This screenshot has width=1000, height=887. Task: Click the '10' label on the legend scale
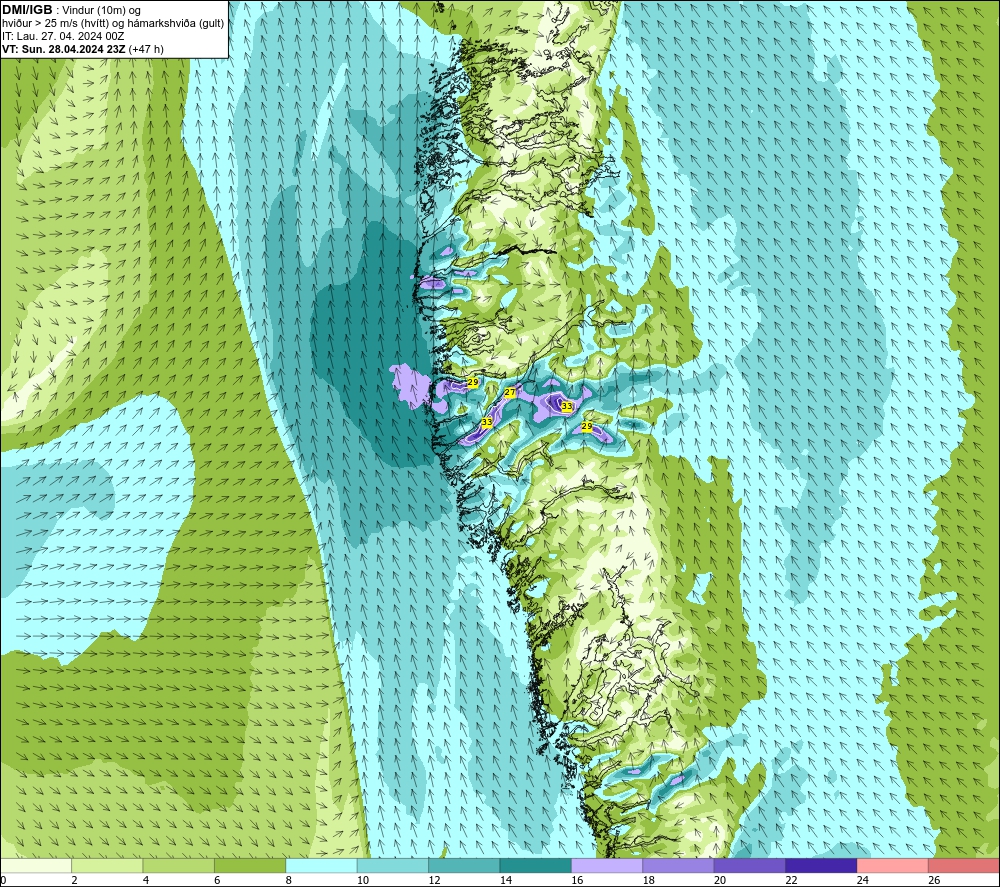[363, 880]
